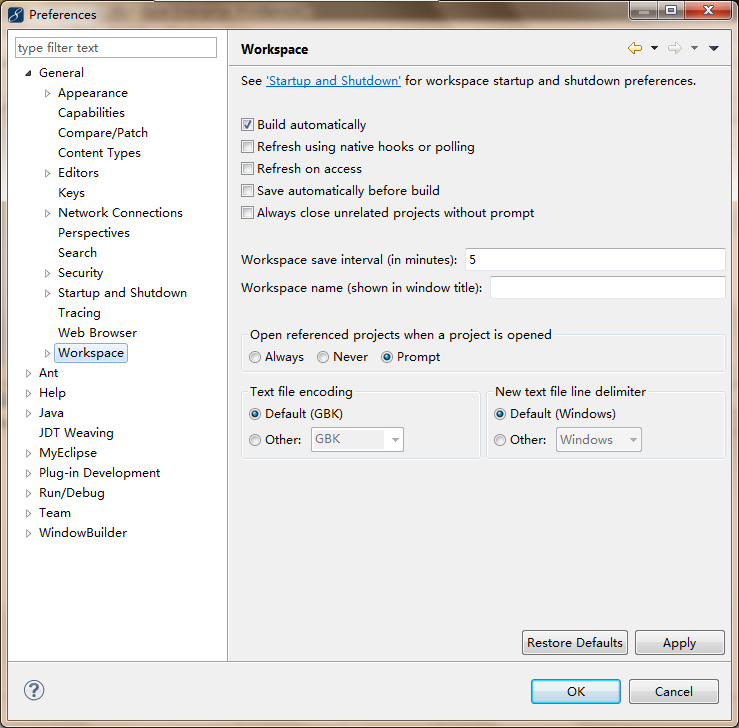
Task: Select Other line delimiter radio
Action: pyautogui.click(x=500, y=440)
